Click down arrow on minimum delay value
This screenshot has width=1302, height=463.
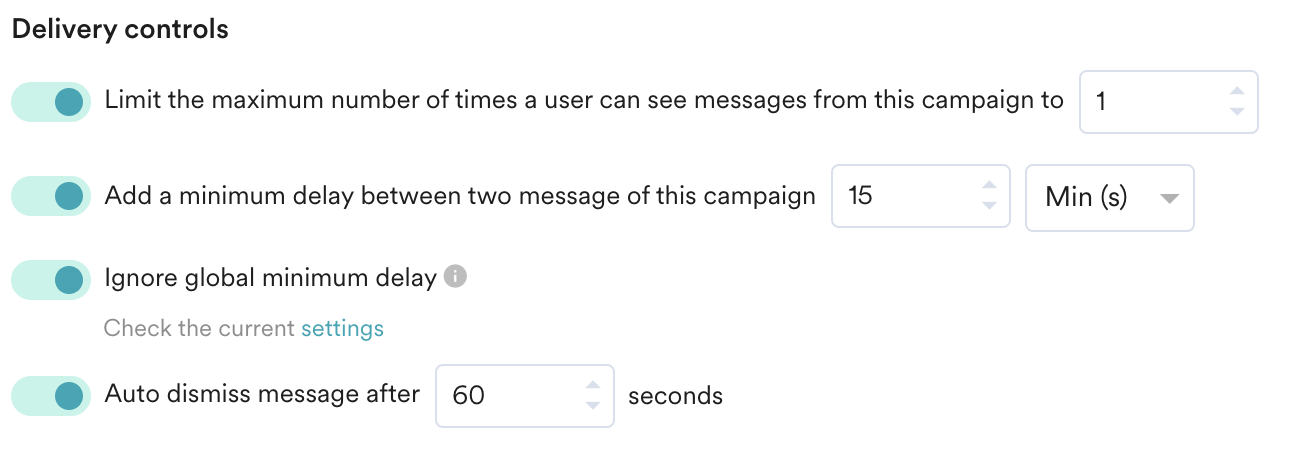[x=989, y=205]
